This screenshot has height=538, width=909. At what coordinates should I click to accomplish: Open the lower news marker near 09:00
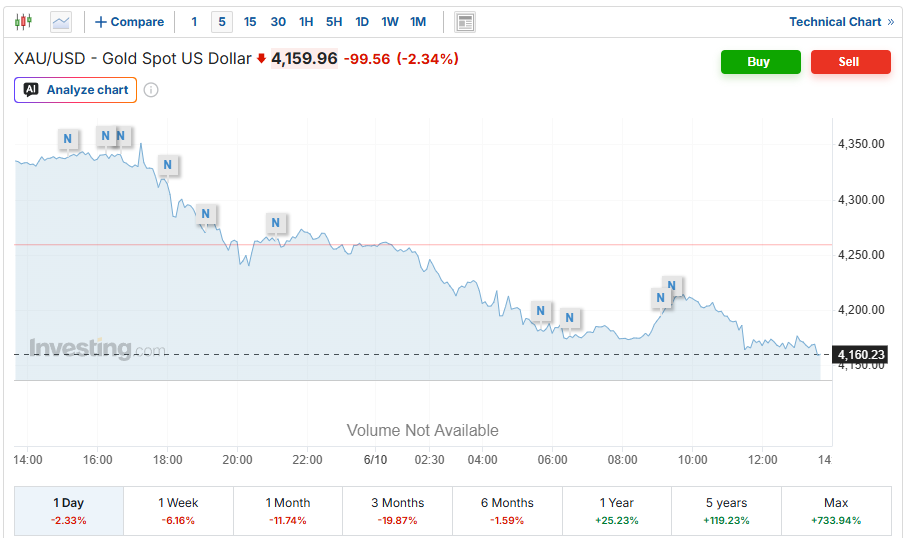point(660,298)
